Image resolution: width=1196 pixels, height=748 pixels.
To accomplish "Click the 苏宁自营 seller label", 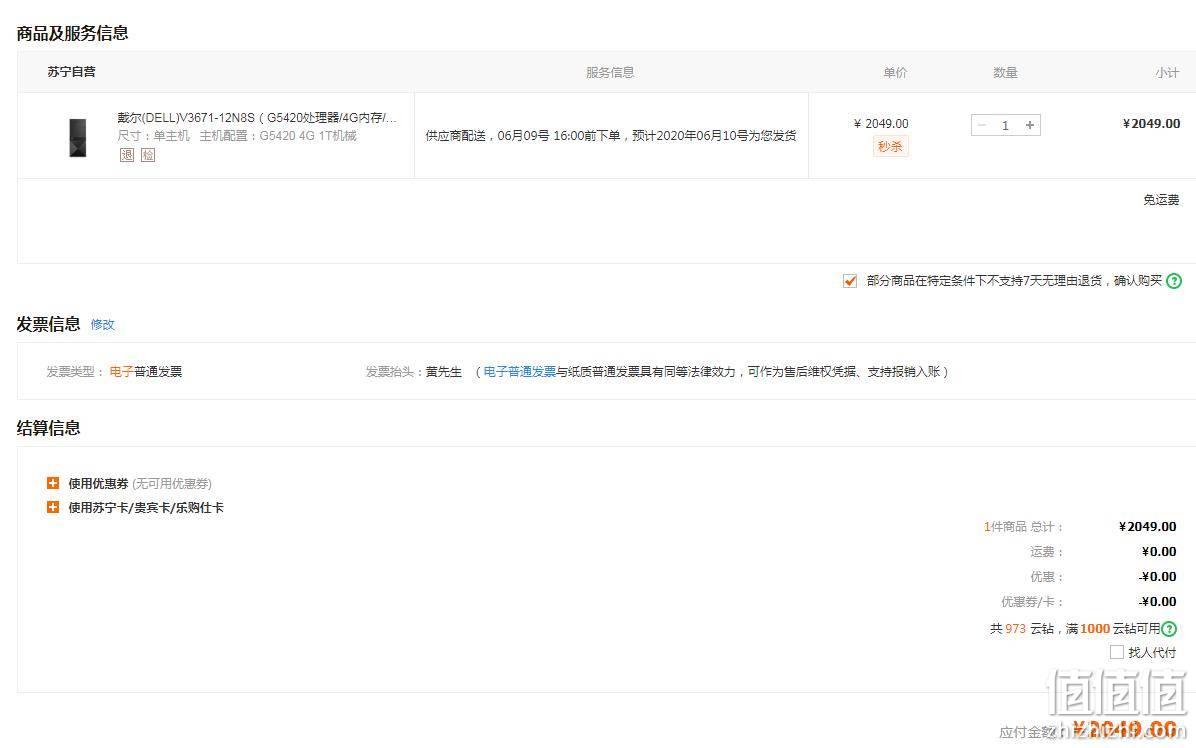I will tap(72, 72).
